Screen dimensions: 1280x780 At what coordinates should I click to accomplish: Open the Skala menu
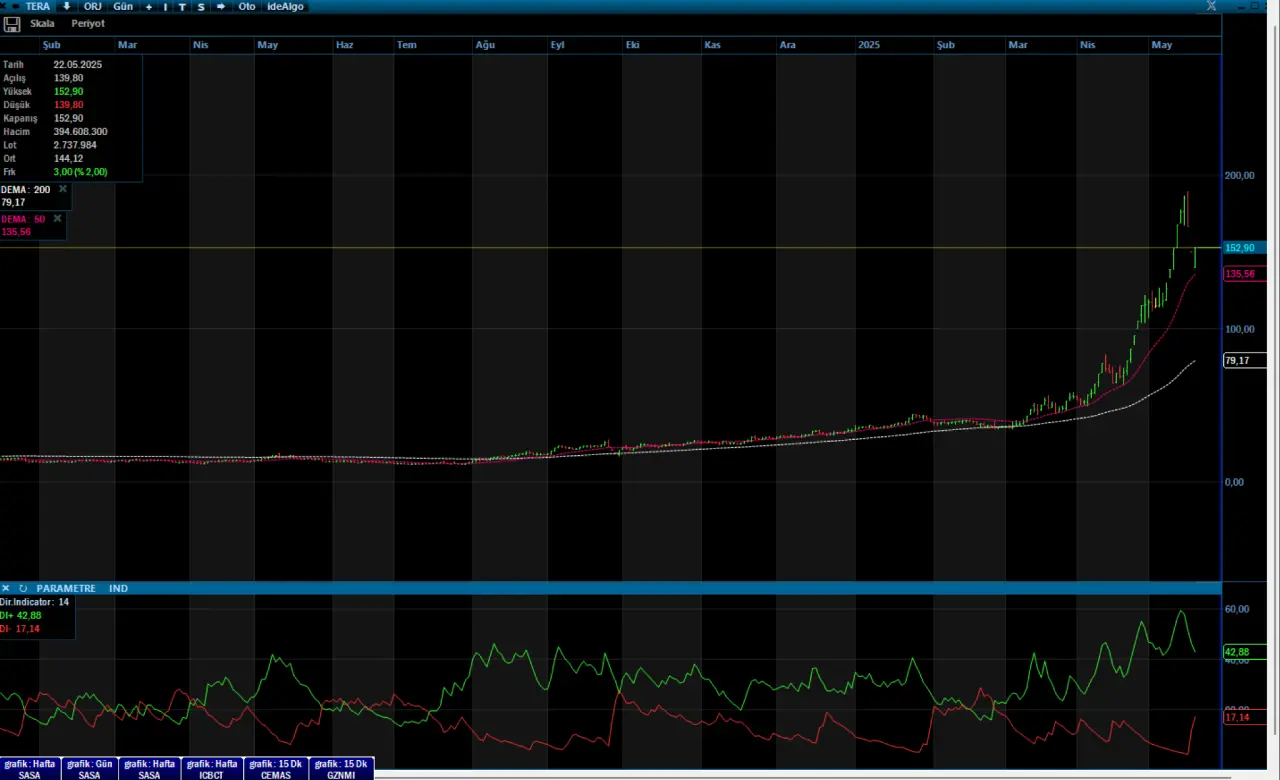point(43,23)
